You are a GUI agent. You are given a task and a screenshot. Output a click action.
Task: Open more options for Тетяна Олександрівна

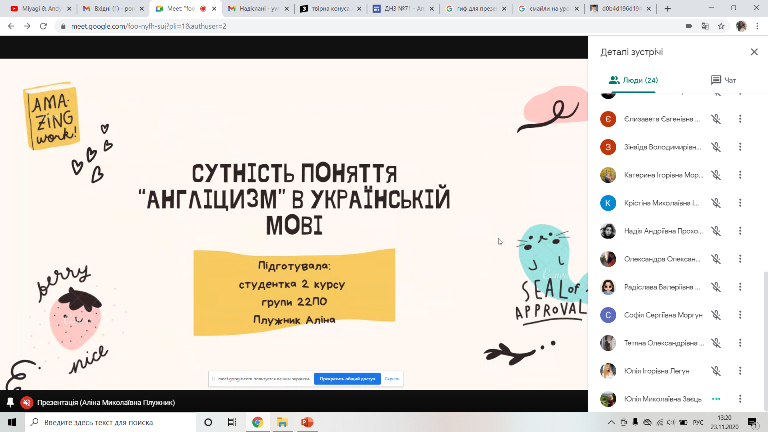click(740, 342)
